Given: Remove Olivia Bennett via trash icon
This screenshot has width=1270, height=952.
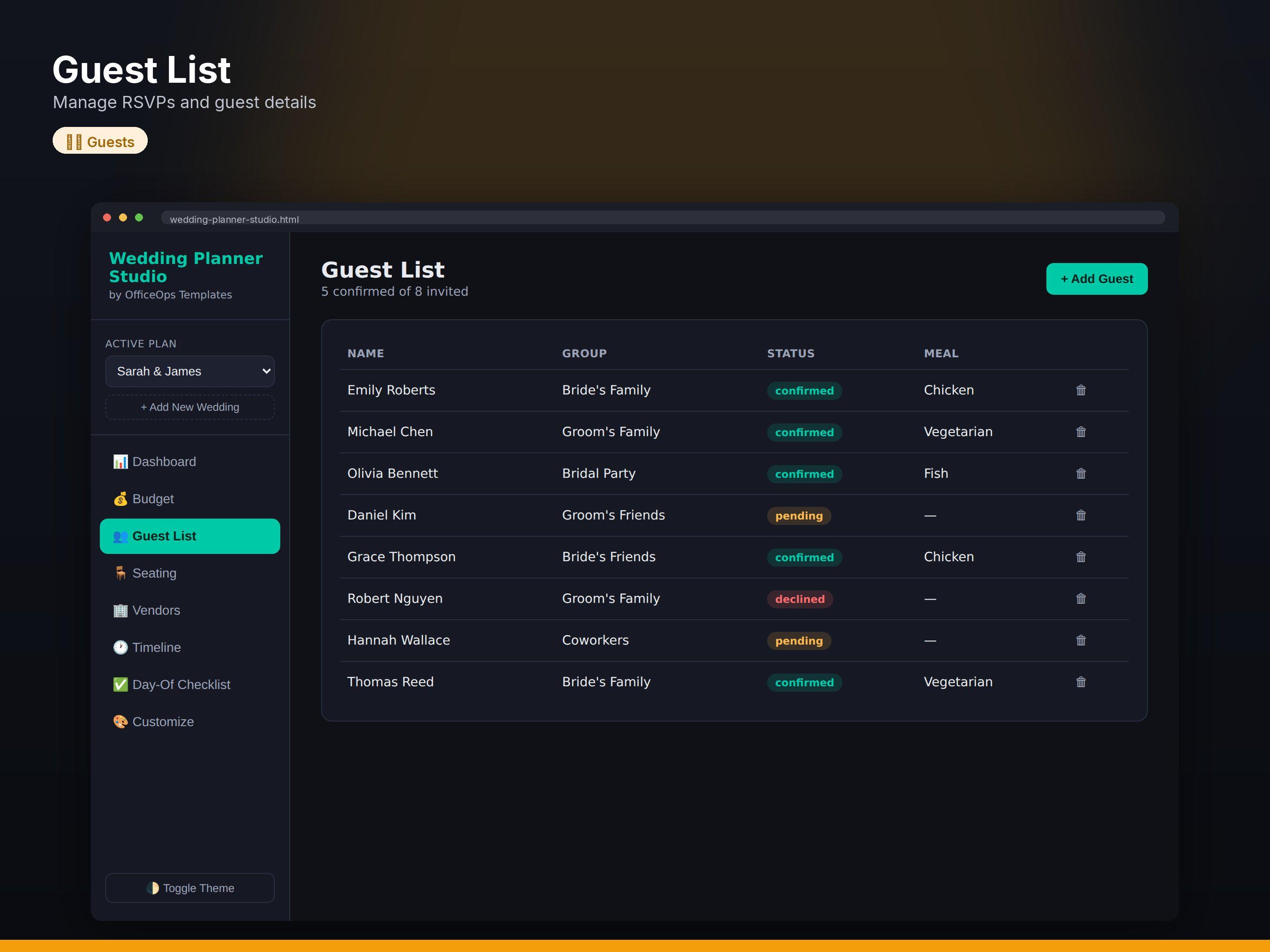Looking at the screenshot, I should coord(1080,473).
